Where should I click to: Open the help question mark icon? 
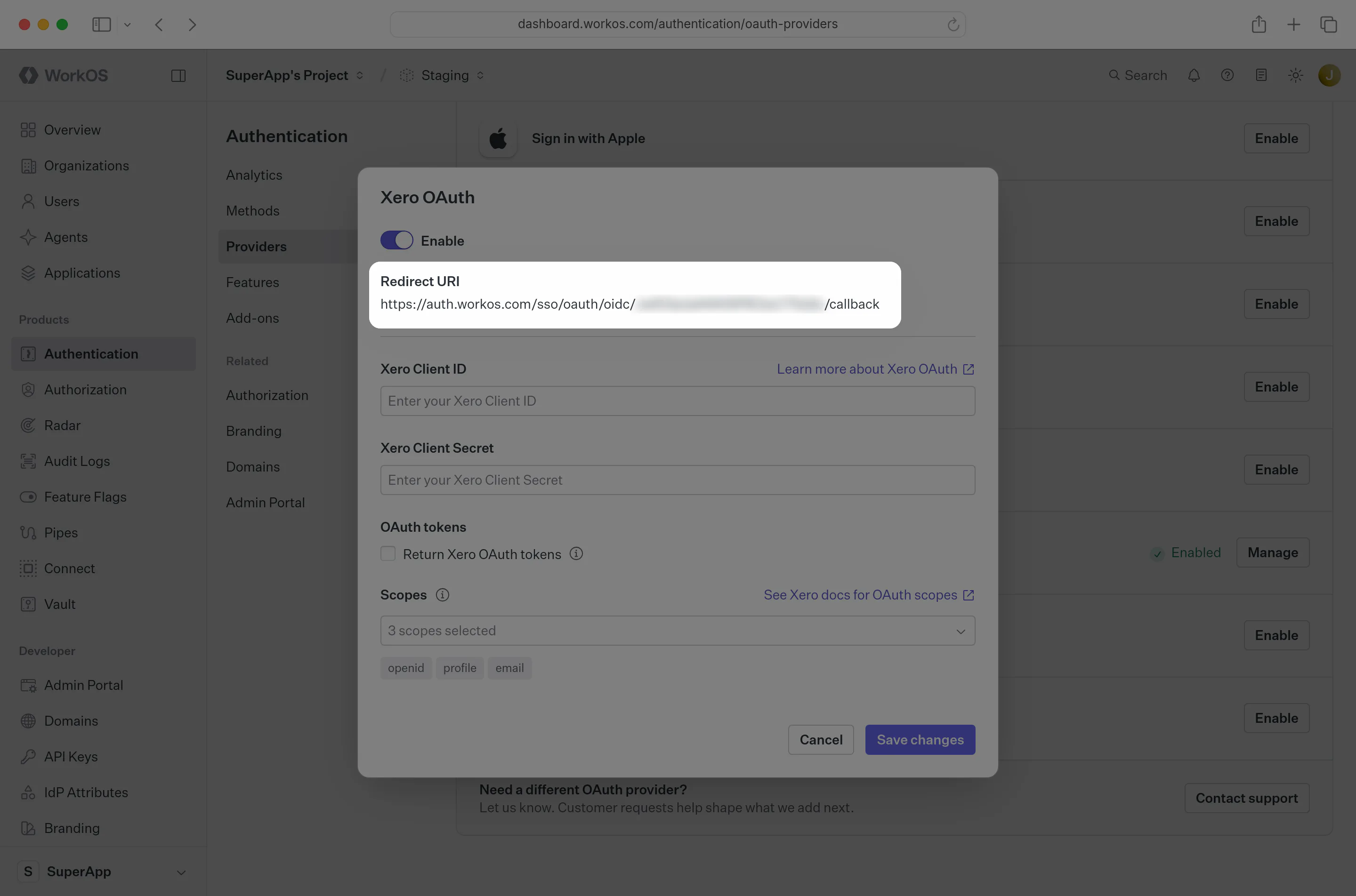[1227, 75]
